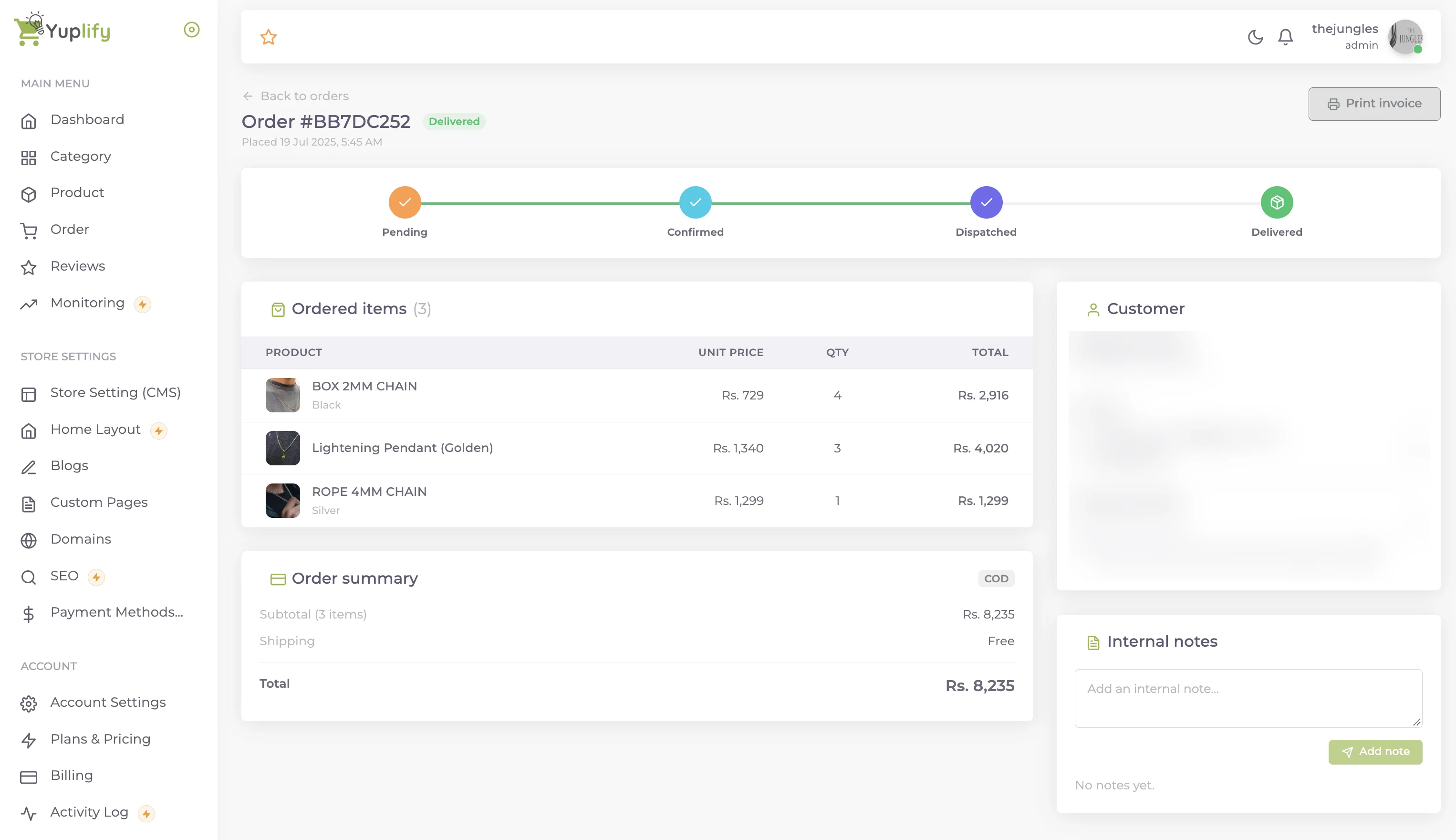Open BOX 2MM CHAIN product thumbnail
Image resolution: width=1456 pixels, height=840 pixels.
tap(282, 395)
